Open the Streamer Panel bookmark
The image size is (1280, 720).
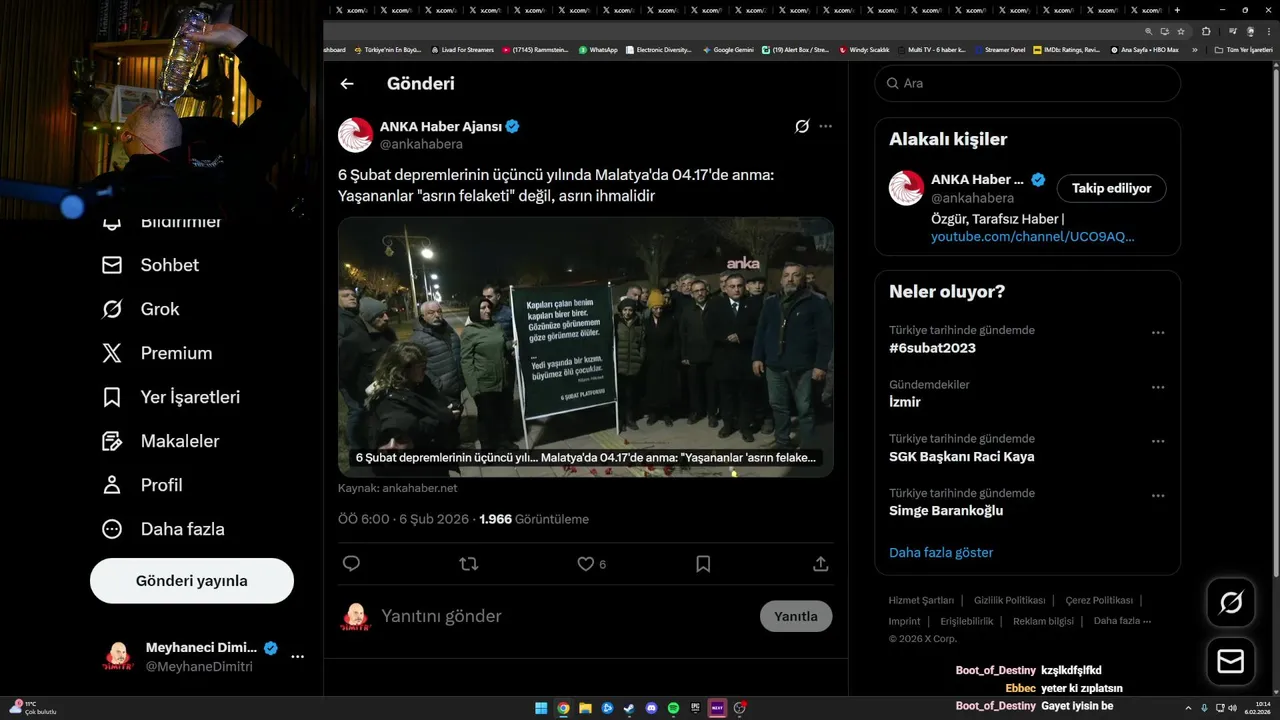pyautogui.click(x=999, y=50)
